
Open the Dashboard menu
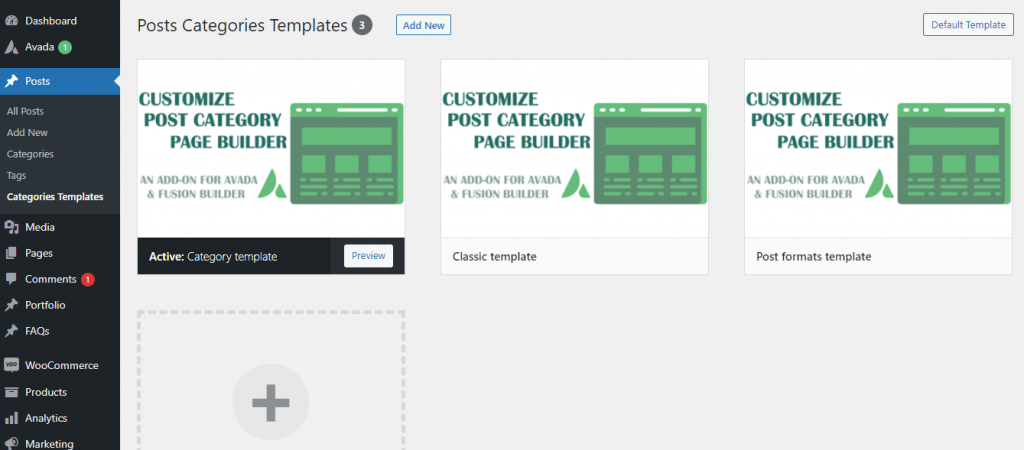coord(51,21)
